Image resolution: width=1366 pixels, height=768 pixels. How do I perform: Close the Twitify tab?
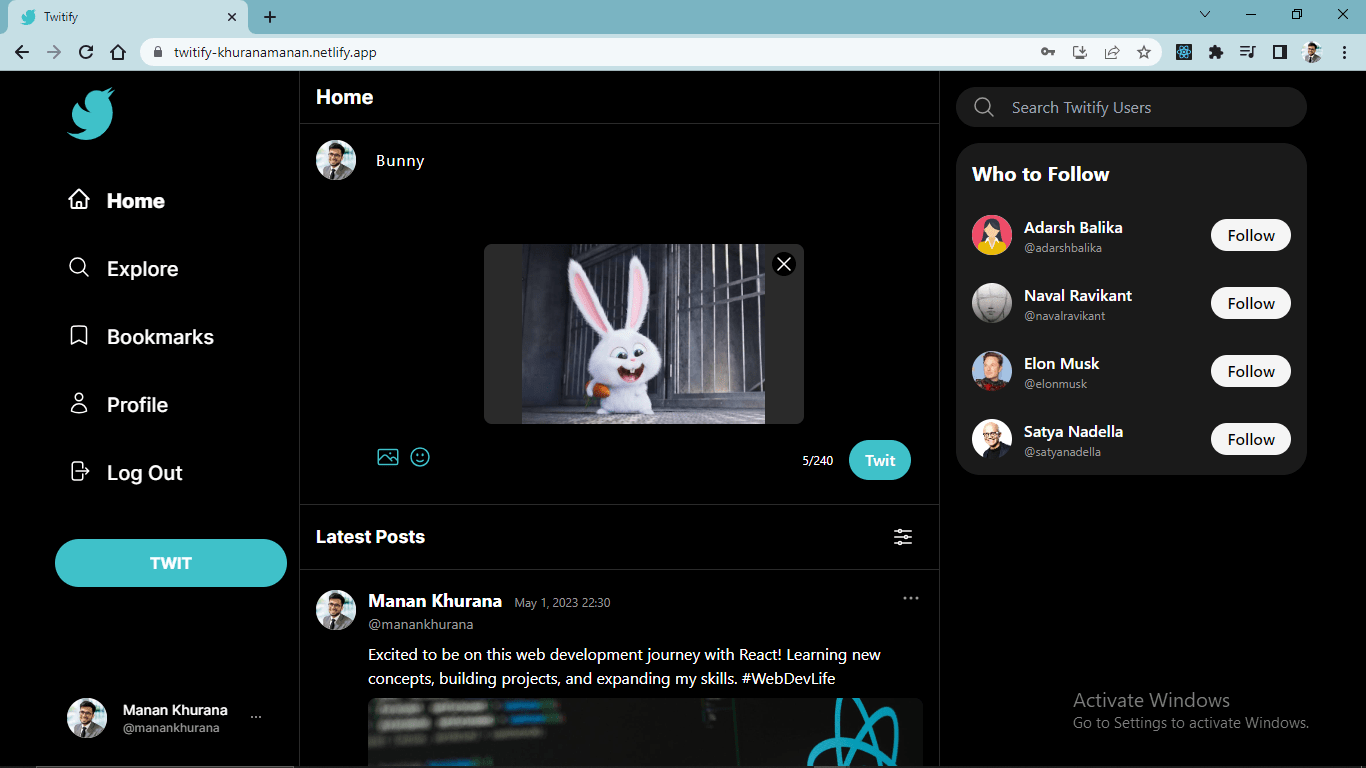(232, 17)
